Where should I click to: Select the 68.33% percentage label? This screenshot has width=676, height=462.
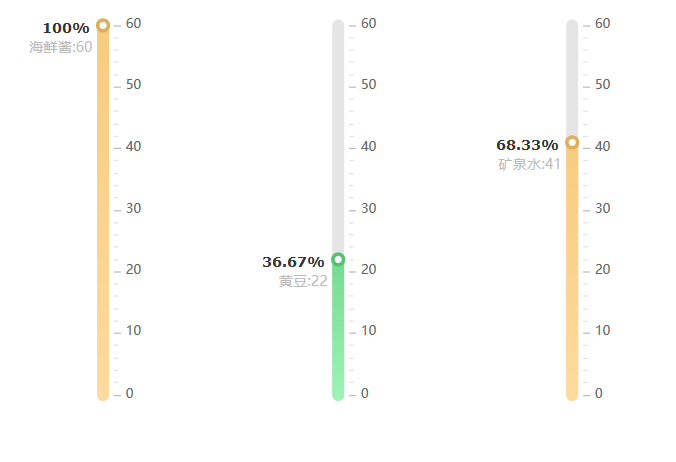(x=527, y=145)
